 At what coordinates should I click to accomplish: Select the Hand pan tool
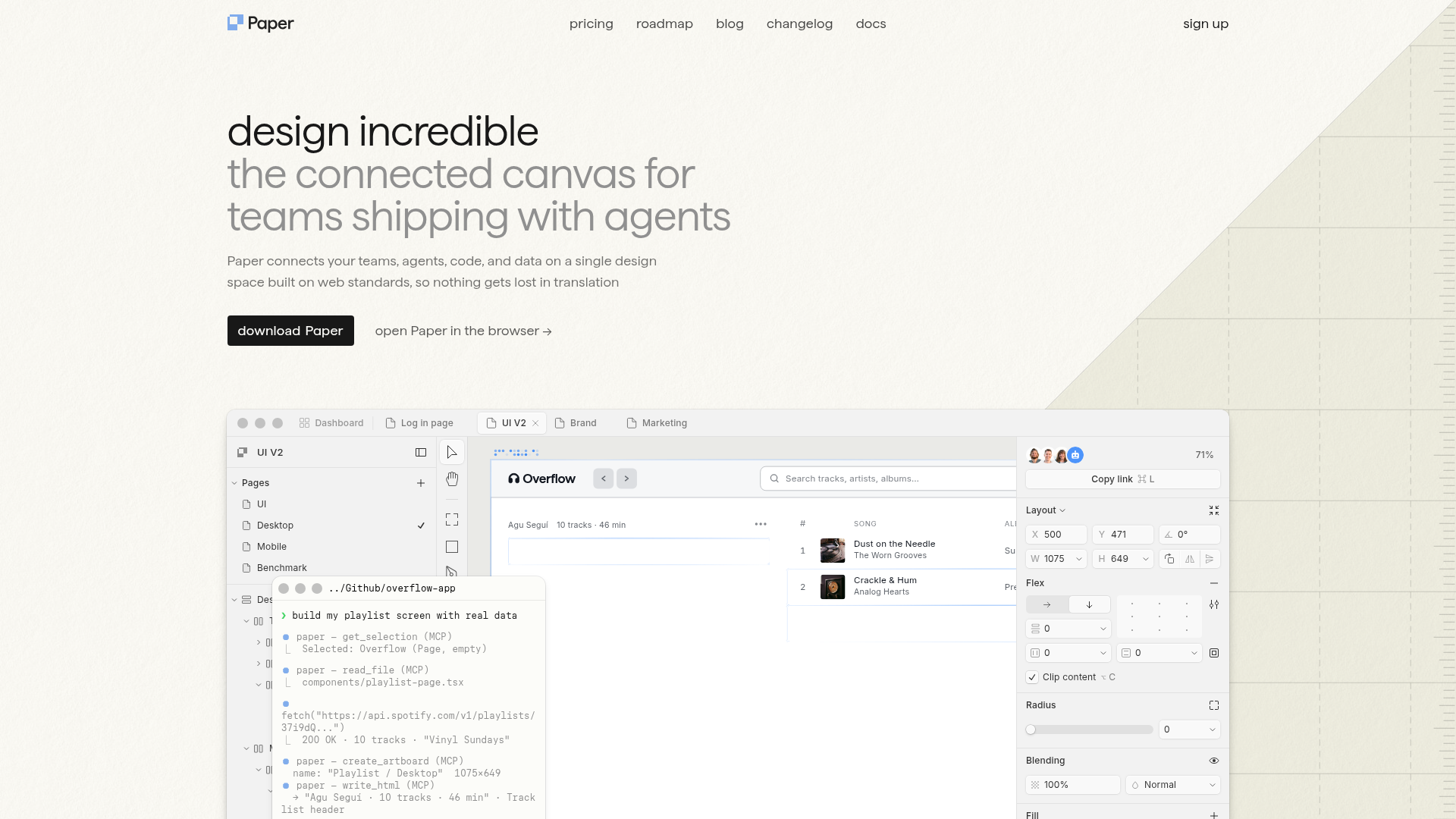(452, 479)
